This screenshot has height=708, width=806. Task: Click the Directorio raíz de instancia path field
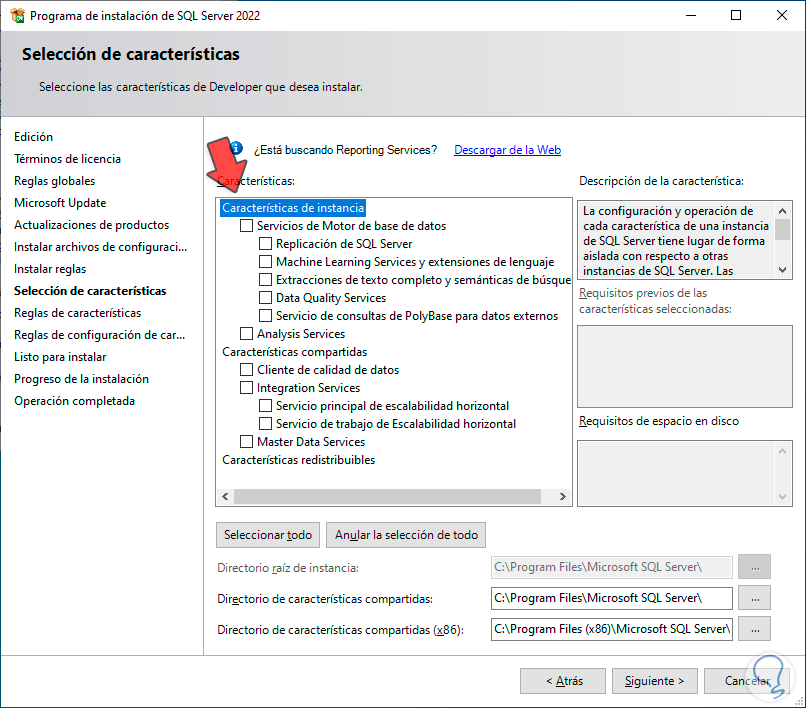click(612, 567)
